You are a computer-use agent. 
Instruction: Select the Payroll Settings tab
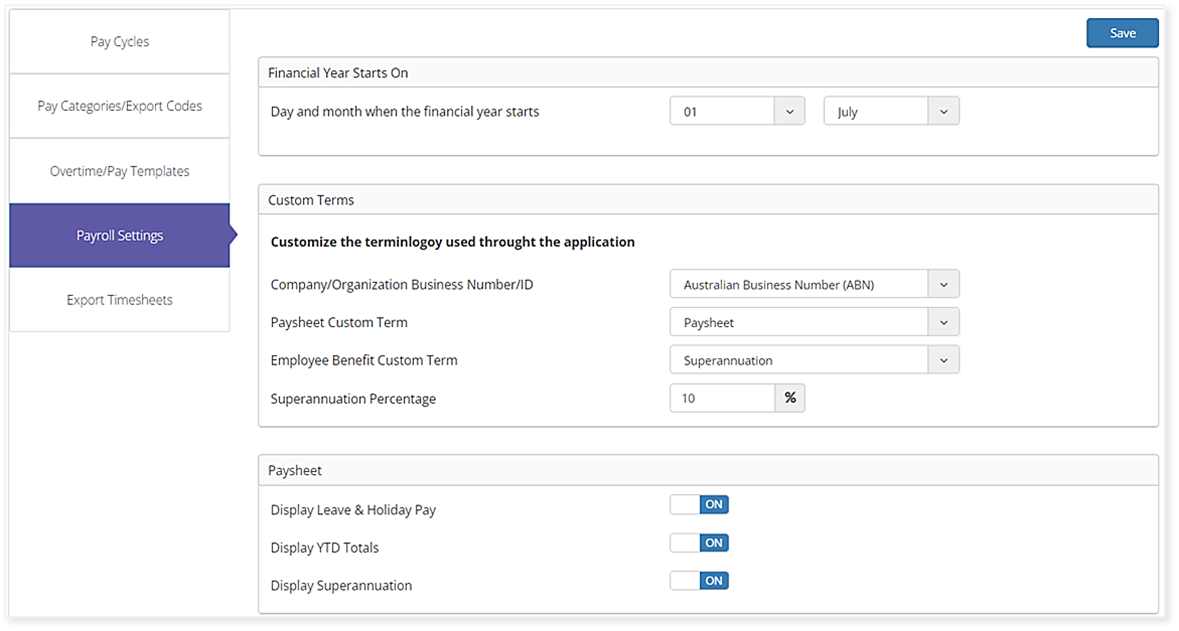click(x=120, y=236)
